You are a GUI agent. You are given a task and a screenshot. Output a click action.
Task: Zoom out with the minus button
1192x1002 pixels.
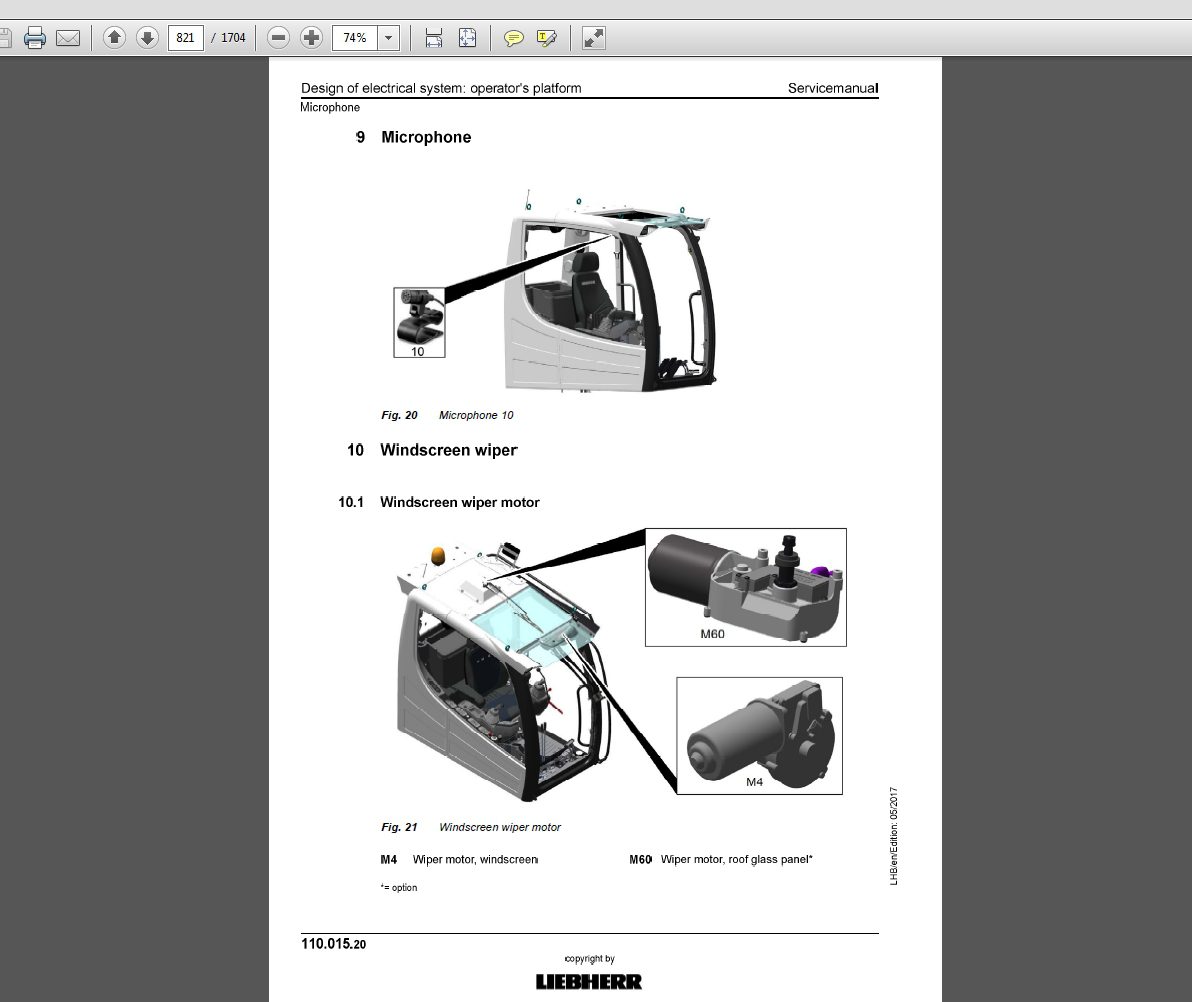(278, 37)
